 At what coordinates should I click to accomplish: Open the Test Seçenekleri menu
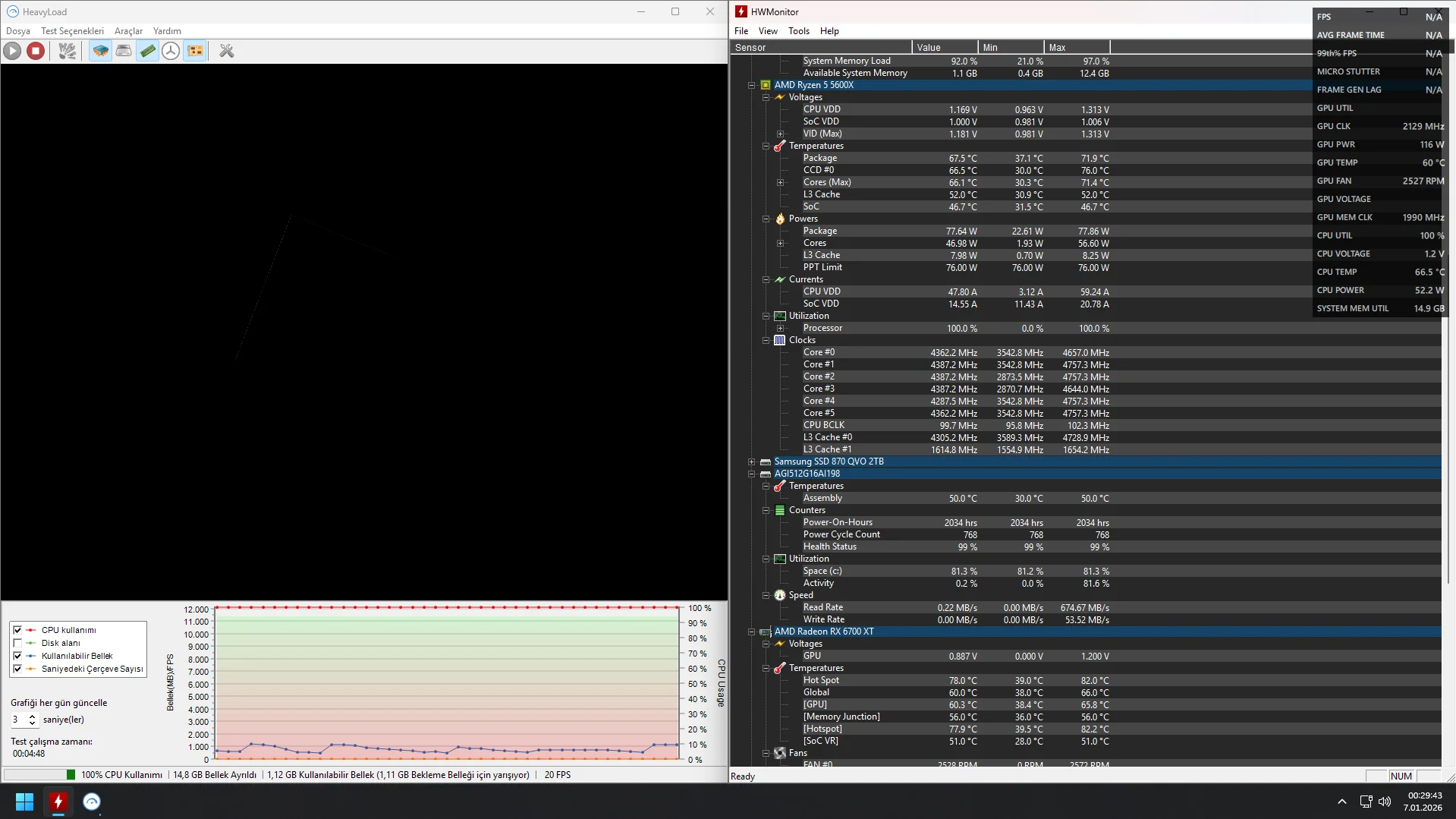[x=72, y=31]
